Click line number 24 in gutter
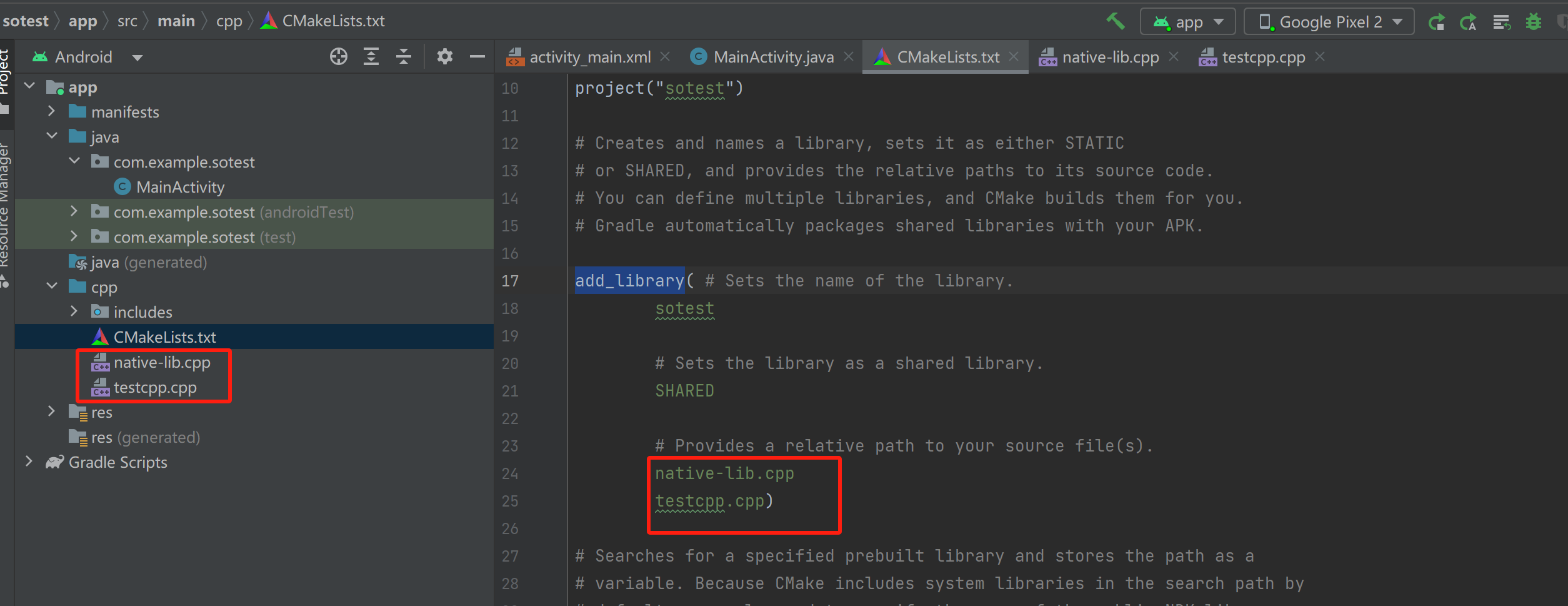The height and width of the screenshot is (606, 1568). tap(509, 473)
